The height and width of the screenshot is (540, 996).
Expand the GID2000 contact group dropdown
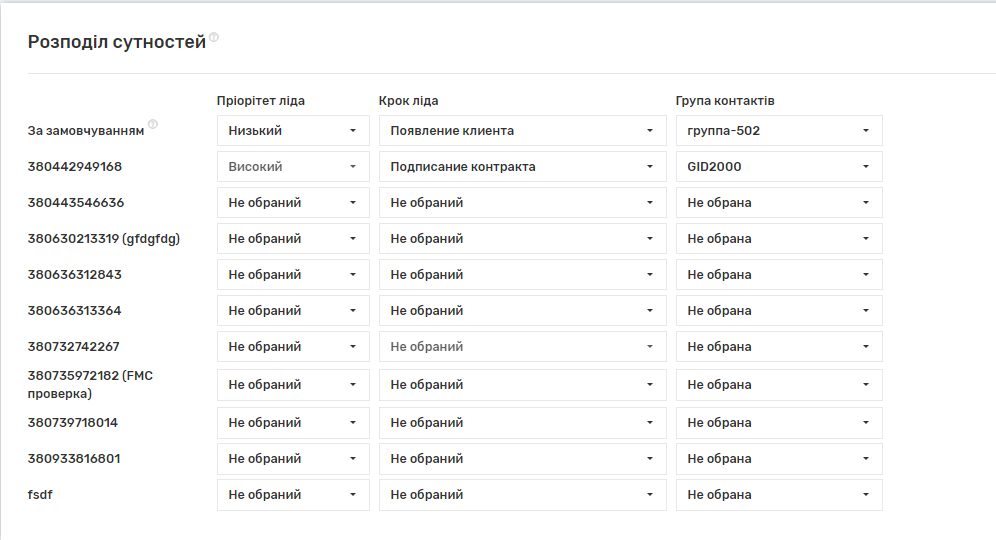[778, 167]
